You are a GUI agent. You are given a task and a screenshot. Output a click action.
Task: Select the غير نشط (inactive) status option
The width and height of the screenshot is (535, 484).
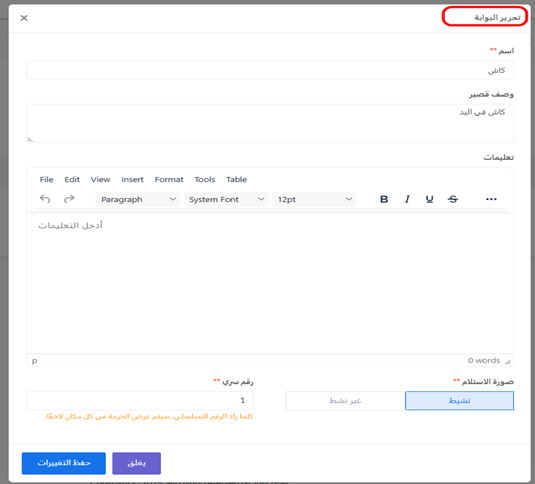(x=345, y=400)
